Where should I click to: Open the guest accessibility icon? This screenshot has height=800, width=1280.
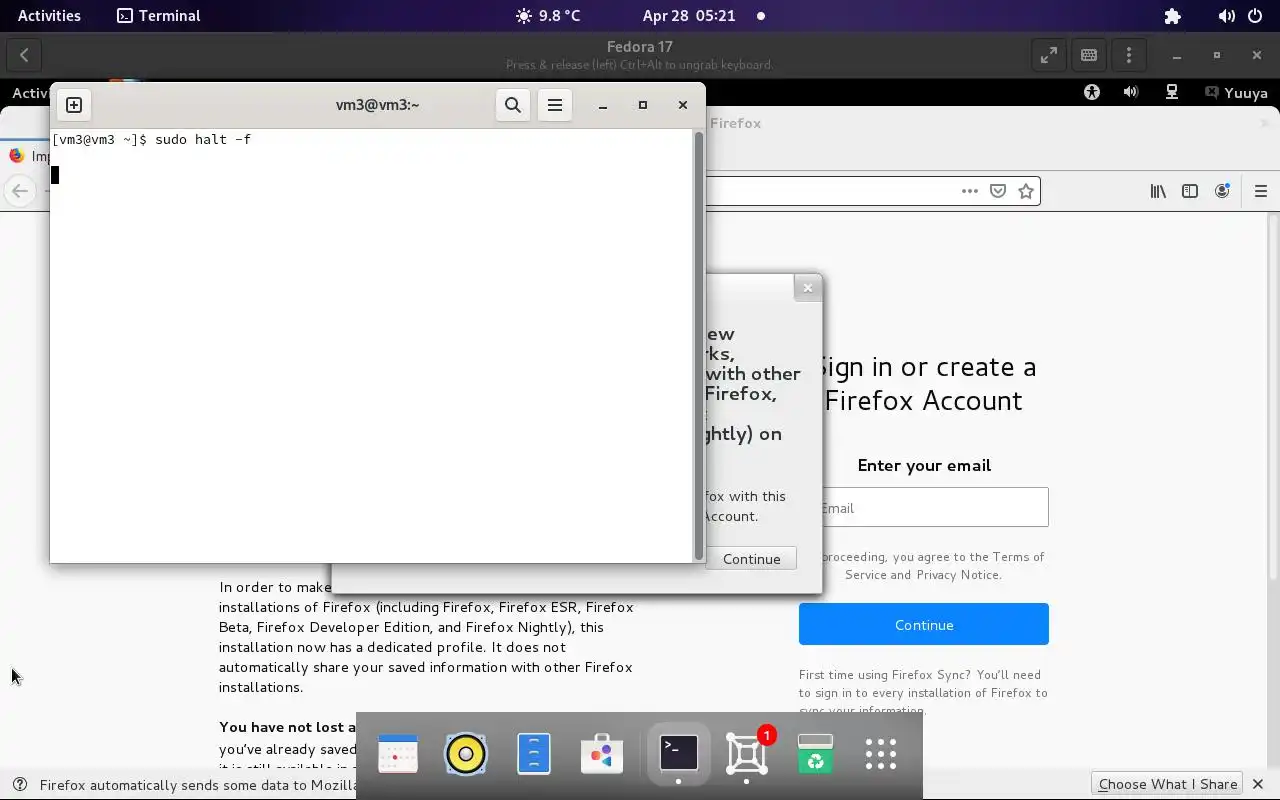click(1092, 92)
